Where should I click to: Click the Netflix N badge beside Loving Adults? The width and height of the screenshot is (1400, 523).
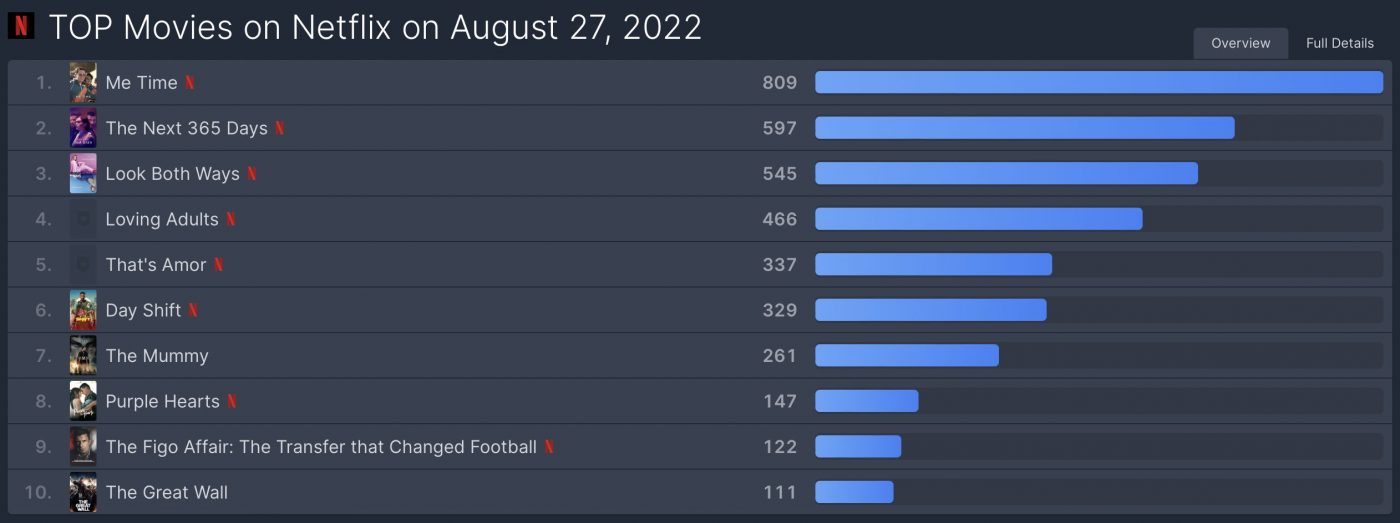(x=231, y=219)
